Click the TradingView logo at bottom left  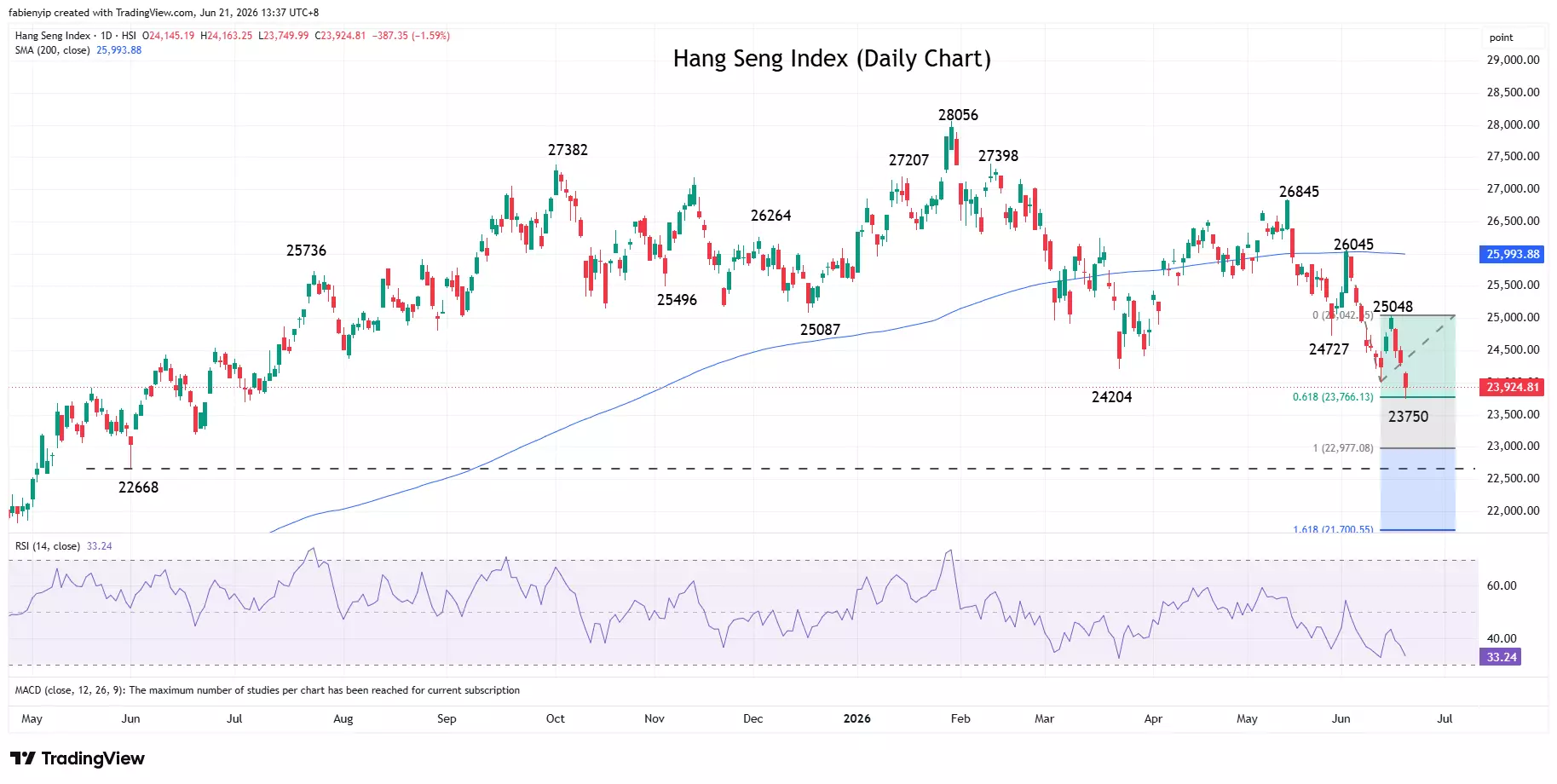click(78, 758)
